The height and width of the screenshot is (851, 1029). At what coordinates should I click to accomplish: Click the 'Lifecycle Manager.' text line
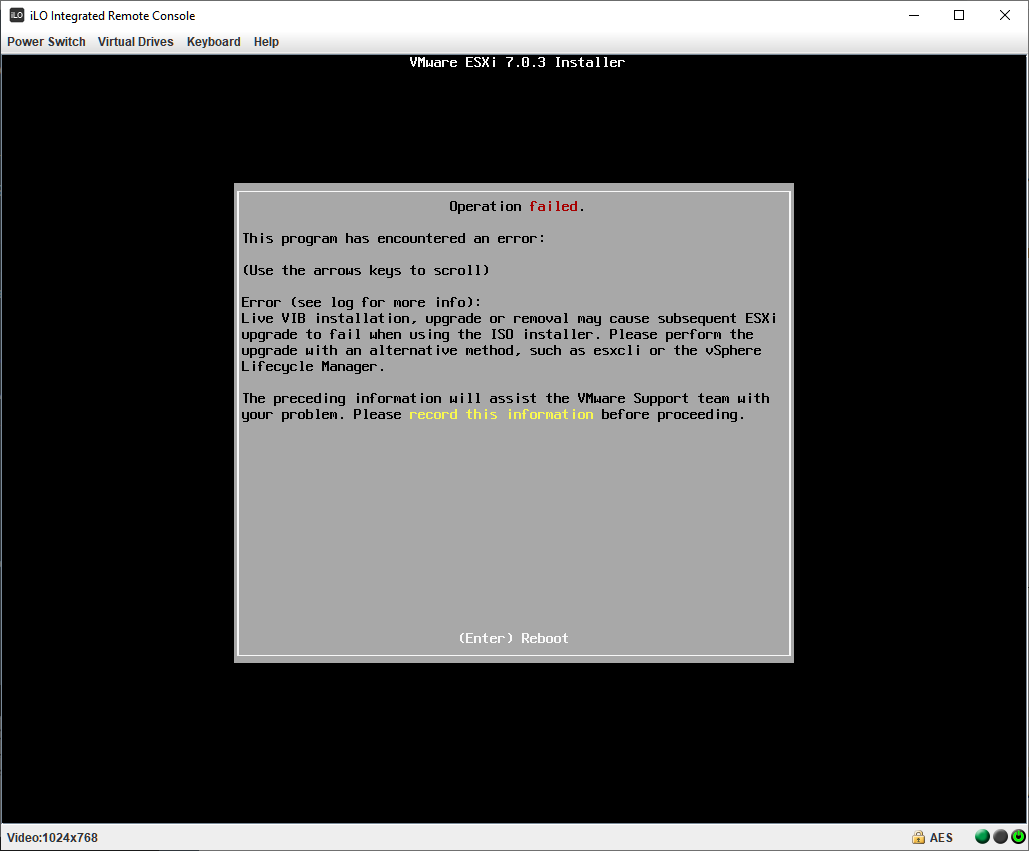point(312,366)
